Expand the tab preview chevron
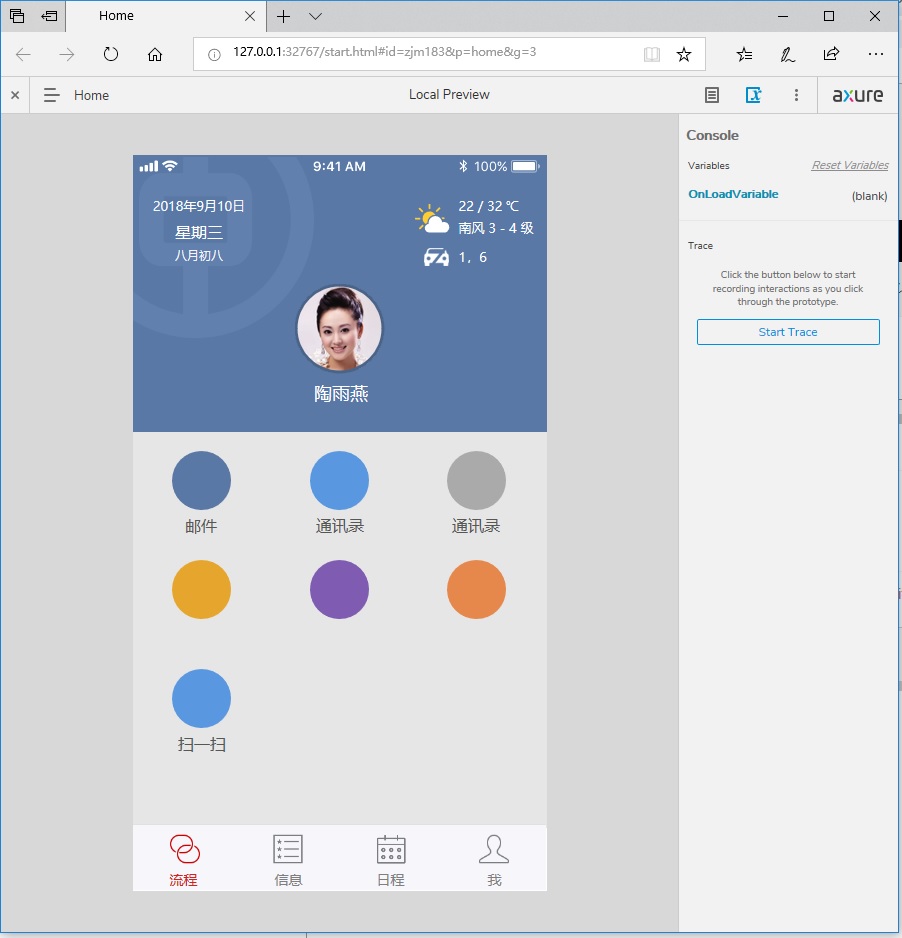The image size is (902, 938). [315, 16]
